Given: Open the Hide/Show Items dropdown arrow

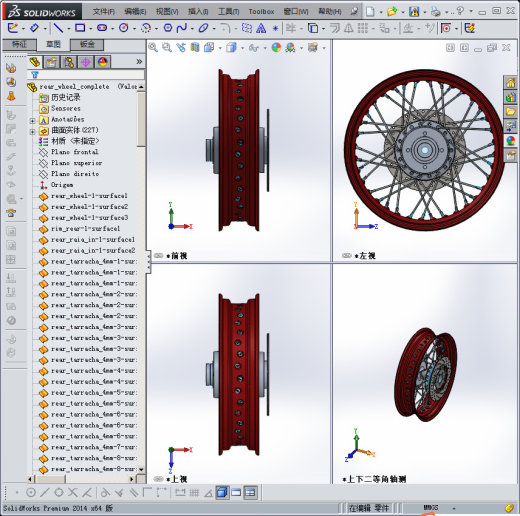Looking at the screenshot, I should pyautogui.click(x=265, y=48).
